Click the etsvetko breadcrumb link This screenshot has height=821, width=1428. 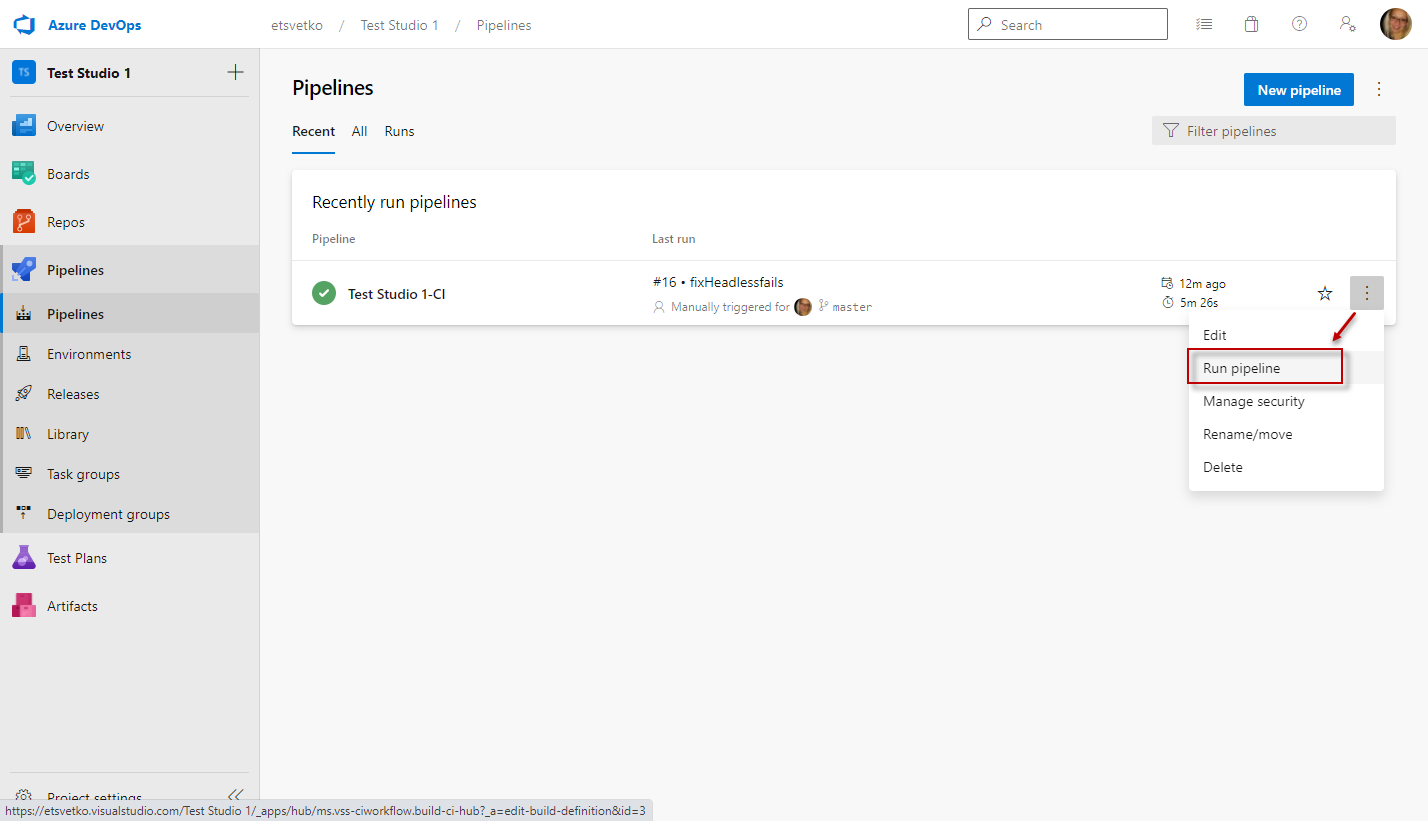[x=297, y=25]
